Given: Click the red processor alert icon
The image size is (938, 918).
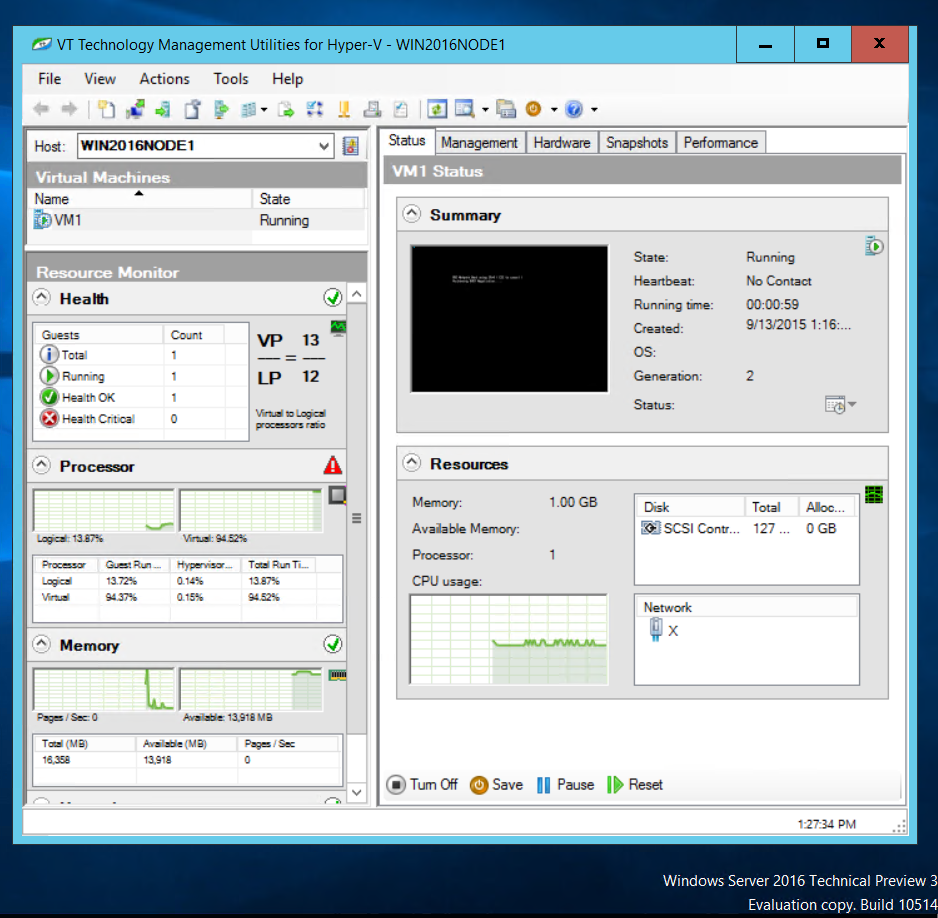Looking at the screenshot, I should click(x=334, y=464).
